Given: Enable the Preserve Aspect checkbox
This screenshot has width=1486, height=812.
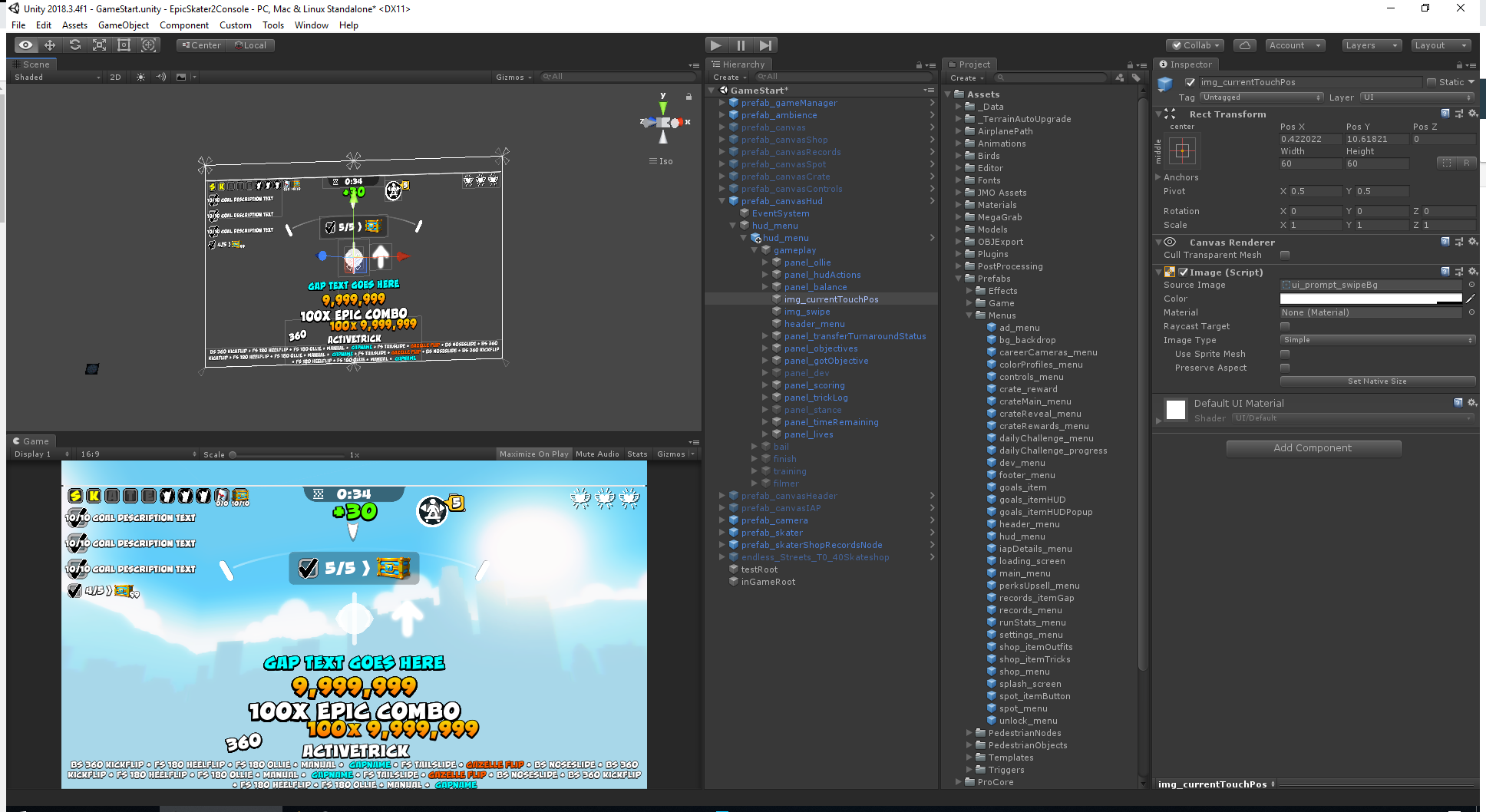Looking at the screenshot, I should pos(1285,368).
